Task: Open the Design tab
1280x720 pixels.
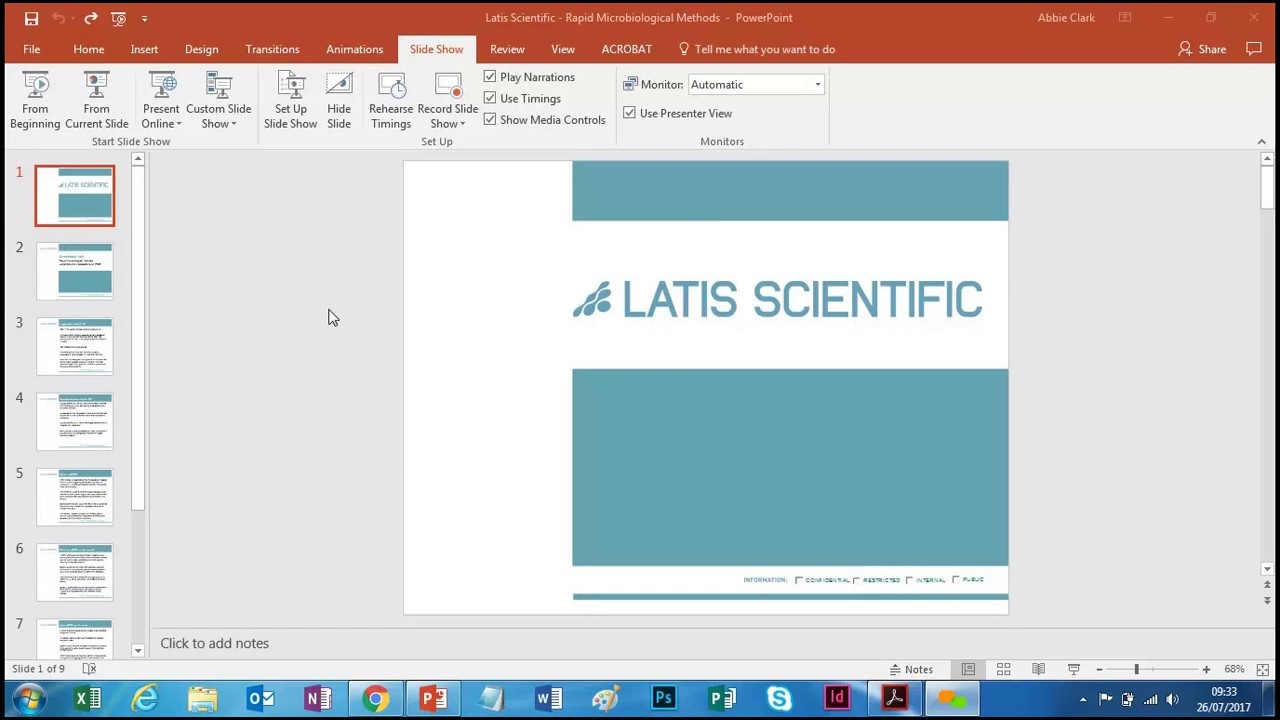Action: [201, 49]
